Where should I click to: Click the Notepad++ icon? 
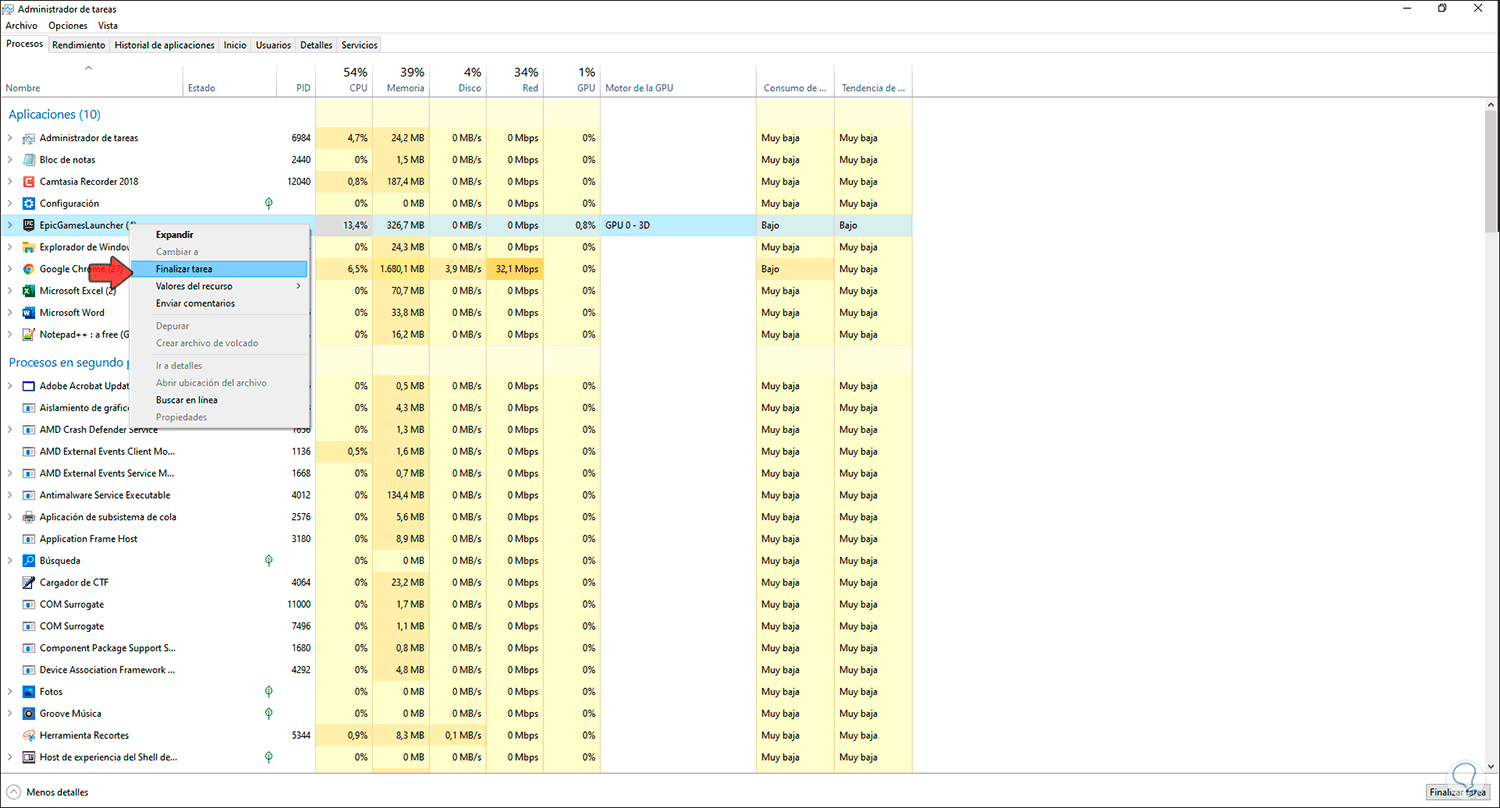tap(28, 335)
